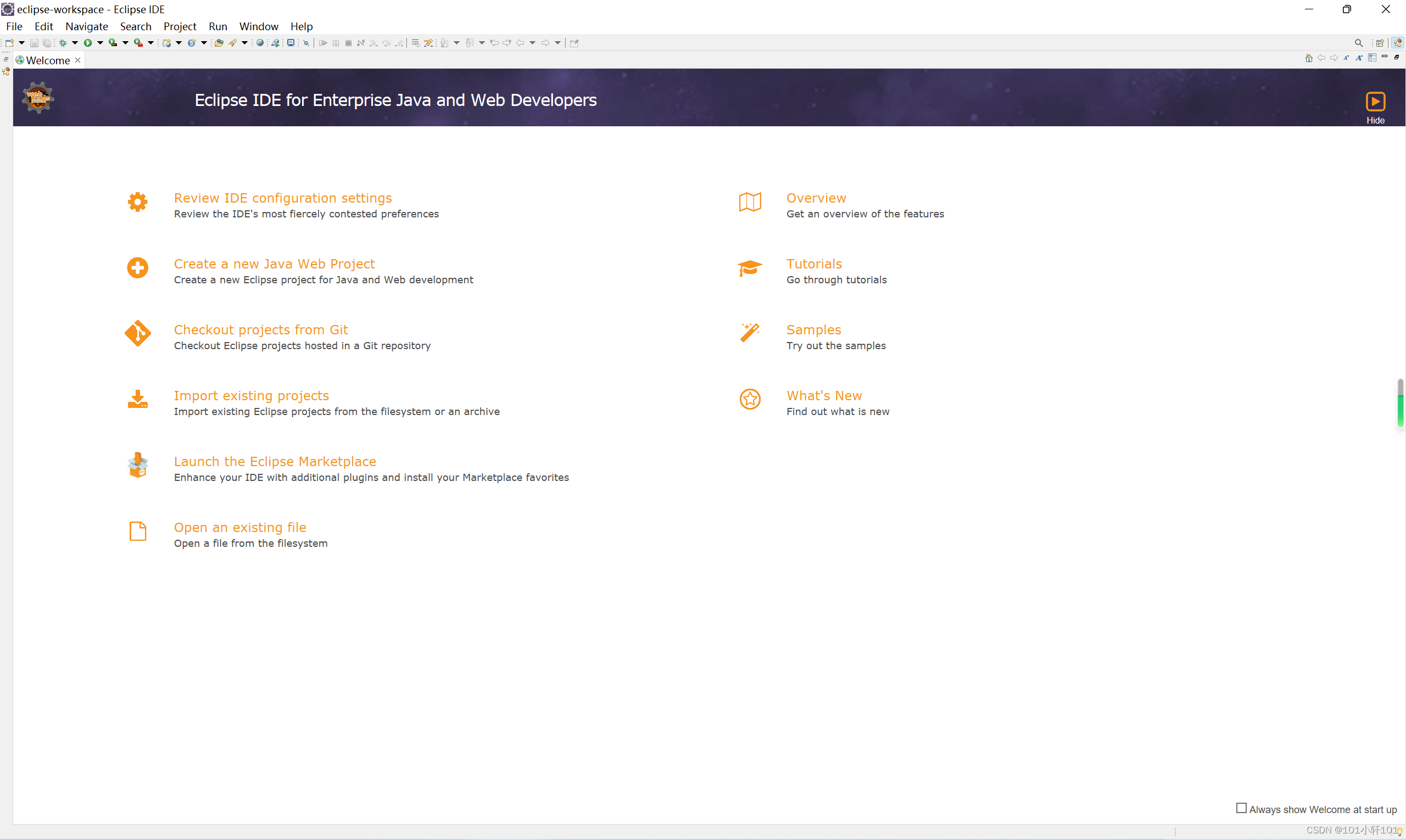Click the Enlarge font size icon

coord(1358,58)
